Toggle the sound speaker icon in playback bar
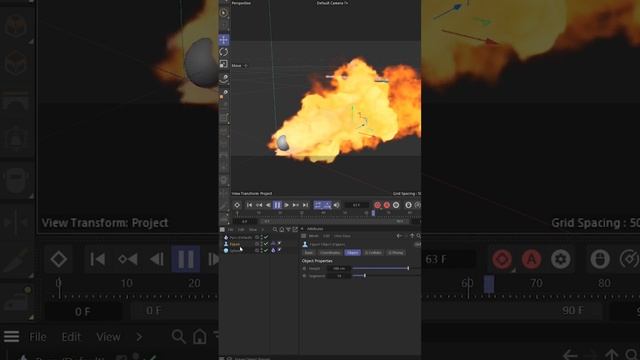This screenshot has height=360, width=640. 336,205
